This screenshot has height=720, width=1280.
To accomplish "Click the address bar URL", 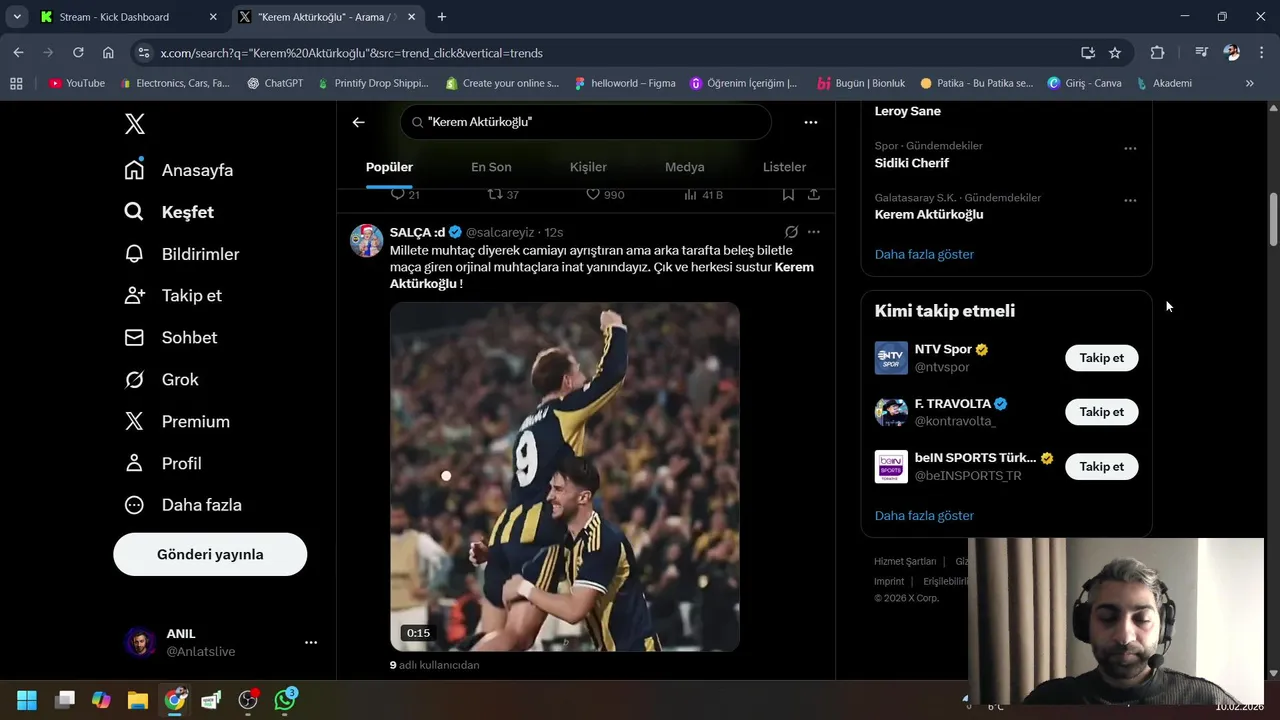I will tap(351, 53).
